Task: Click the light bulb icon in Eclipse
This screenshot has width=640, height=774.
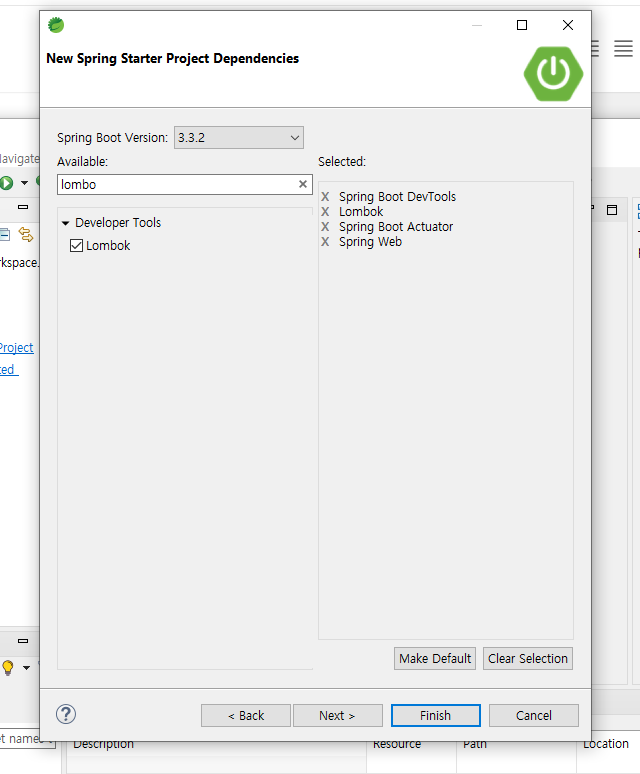Action: point(8,667)
